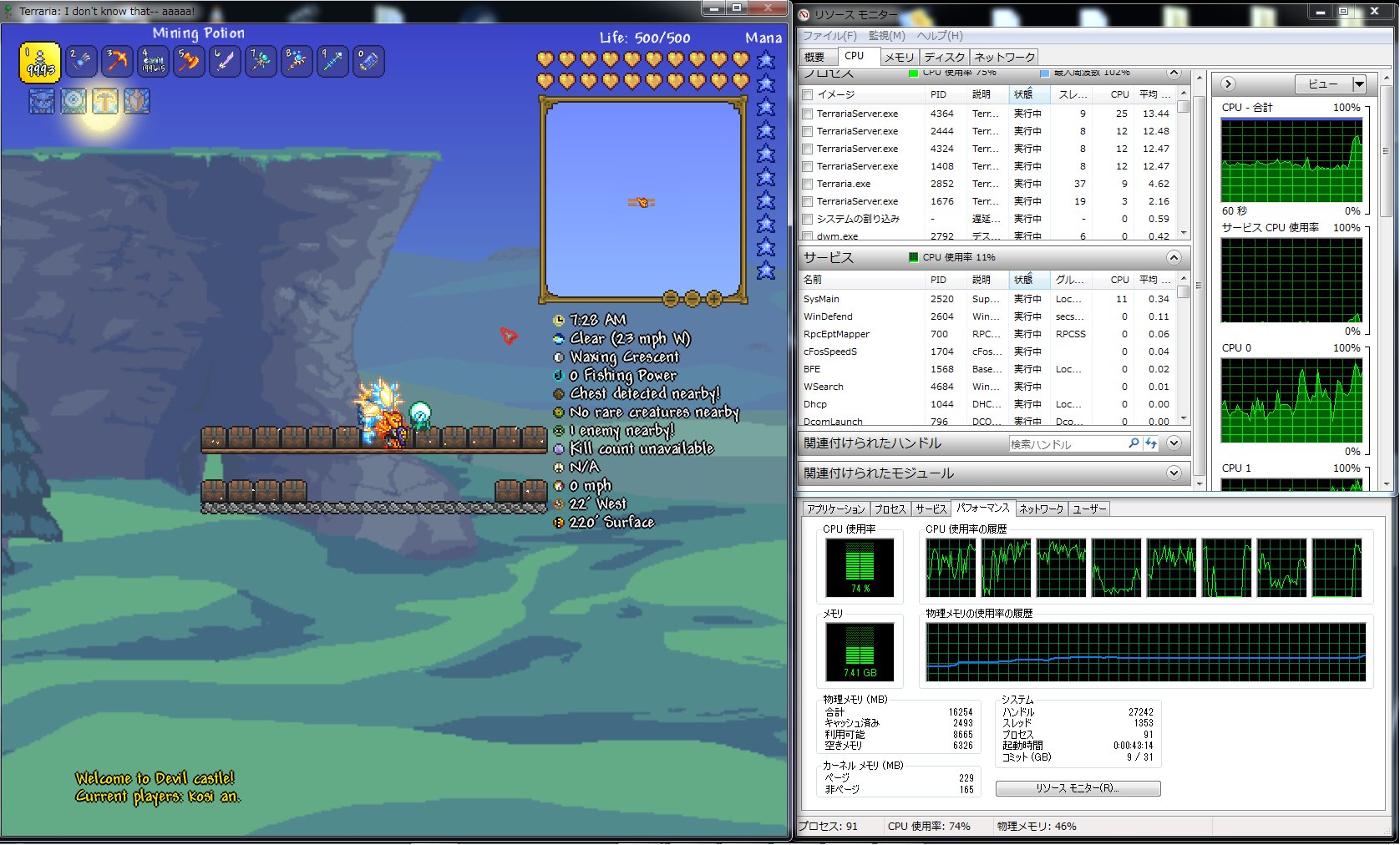1400x845 pixels.
Task: Check TerrariaServer.exe with PID 4364
Action: click(x=808, y=114)
